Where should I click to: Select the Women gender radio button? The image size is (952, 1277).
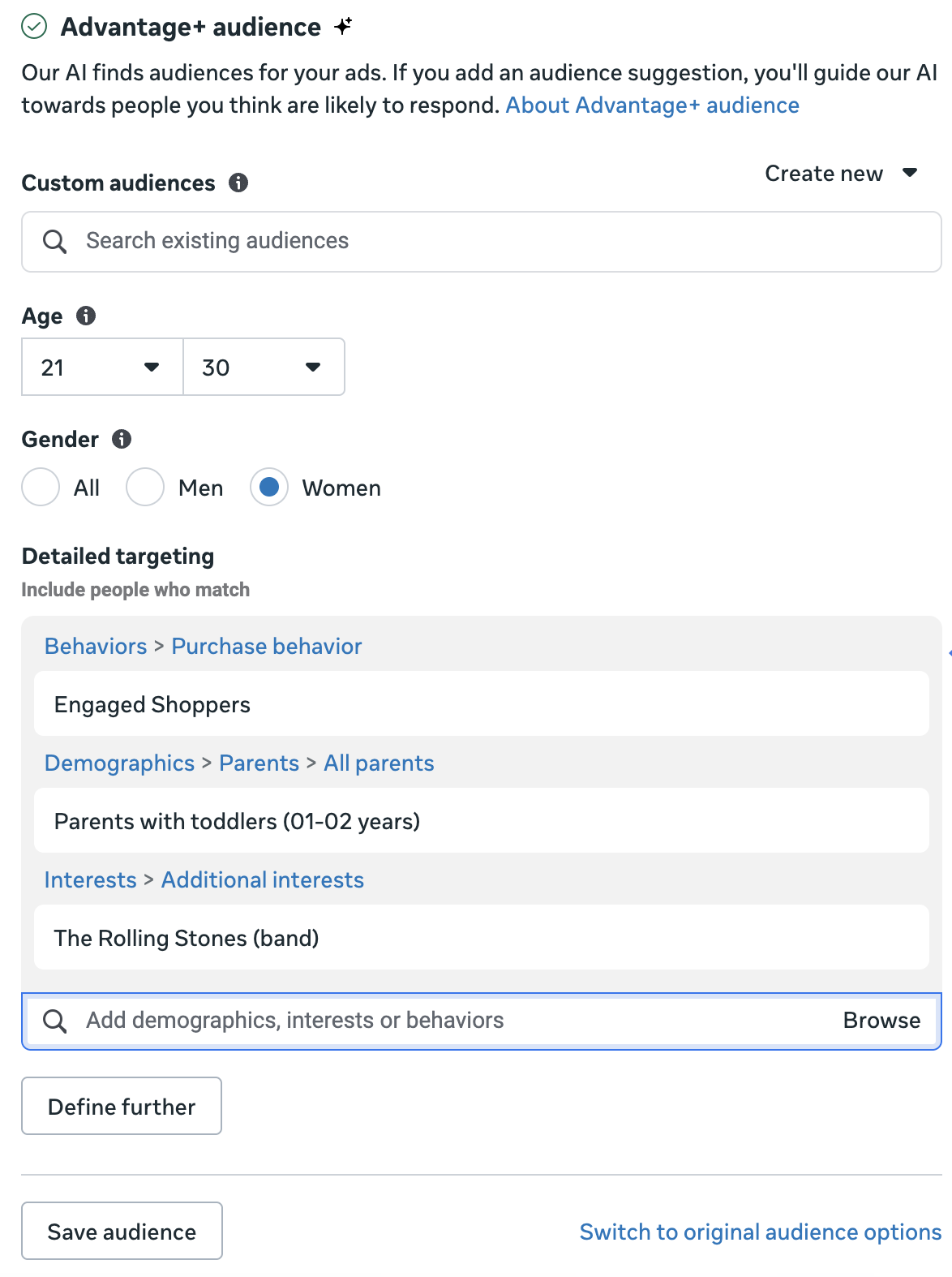point(269,488)
